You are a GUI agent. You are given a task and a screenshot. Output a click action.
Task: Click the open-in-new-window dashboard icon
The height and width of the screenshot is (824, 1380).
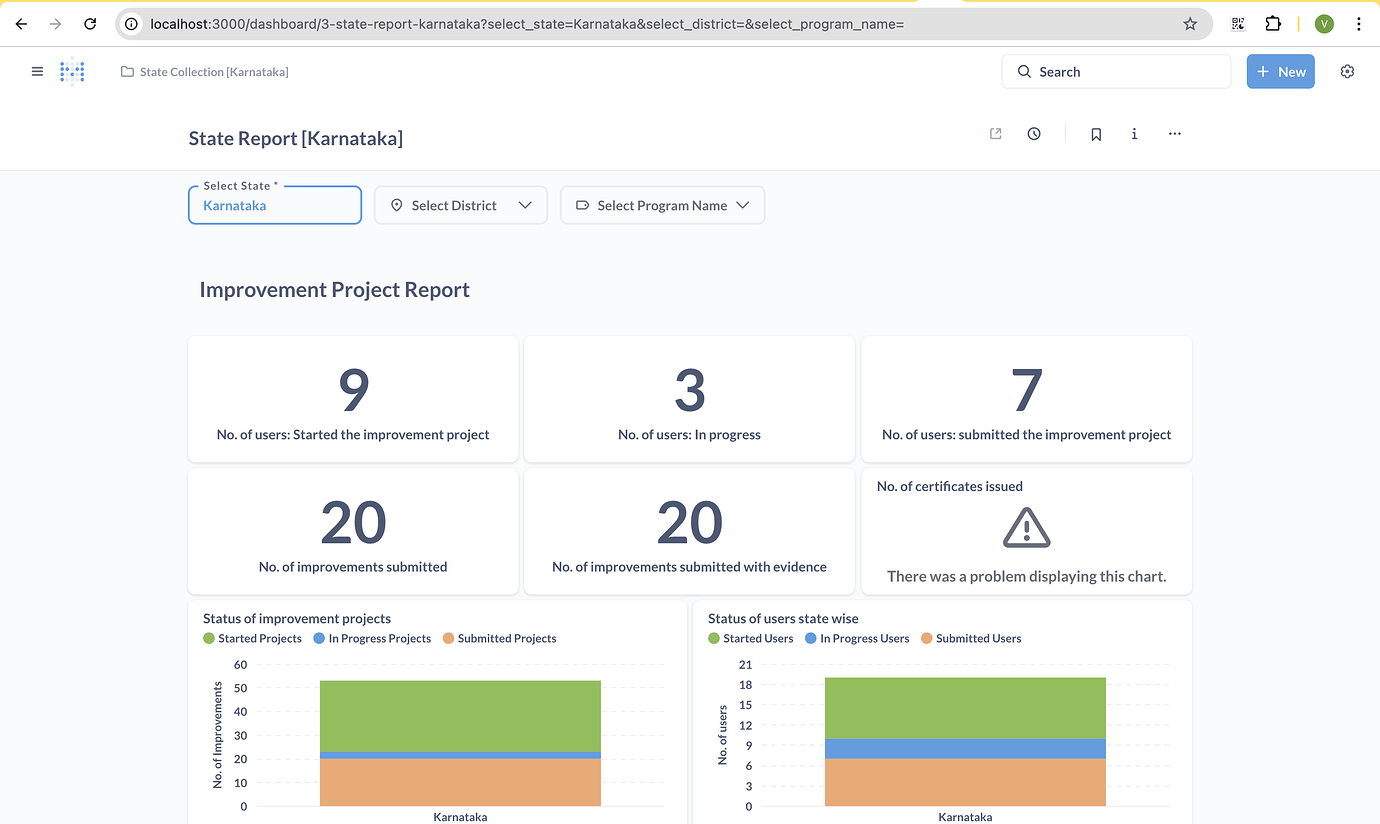click(x=996, y=134)
